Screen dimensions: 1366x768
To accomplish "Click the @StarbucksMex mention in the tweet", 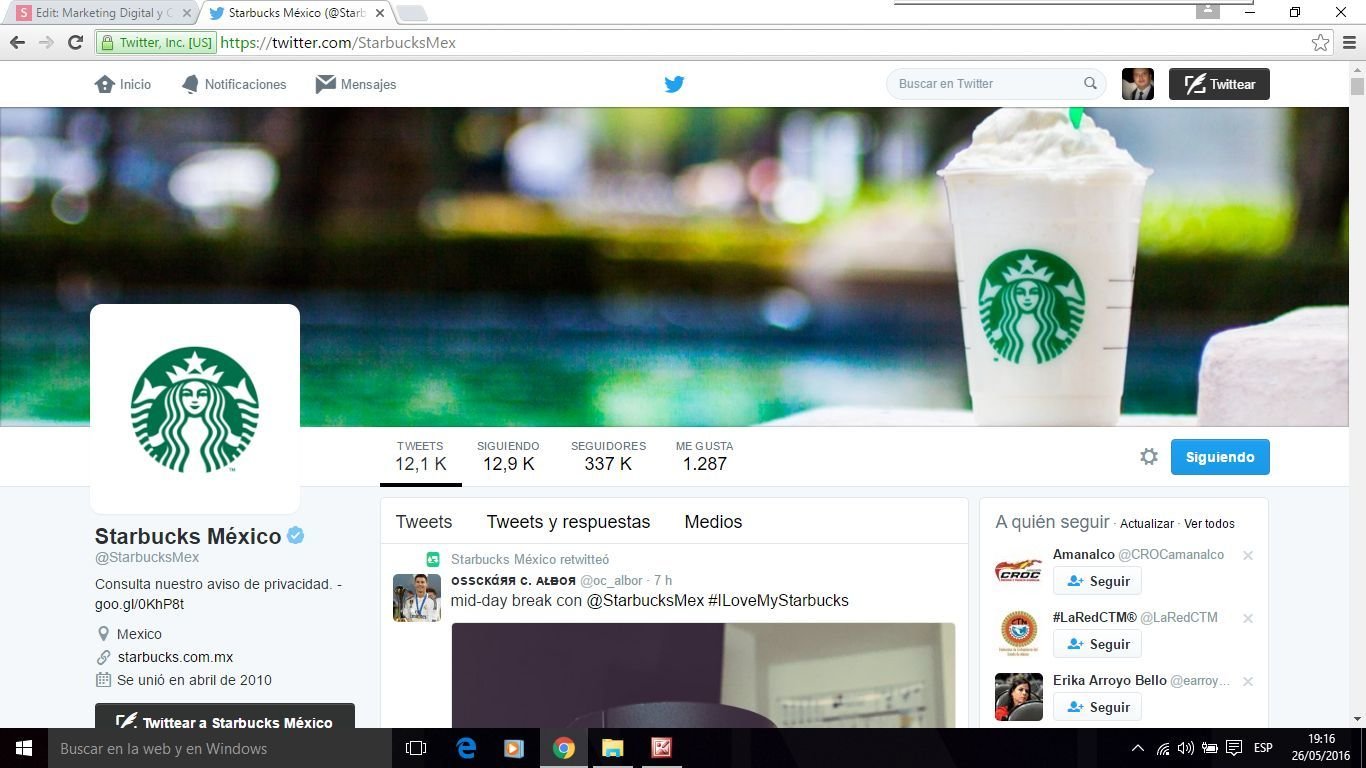I will (x=645, y=600).
